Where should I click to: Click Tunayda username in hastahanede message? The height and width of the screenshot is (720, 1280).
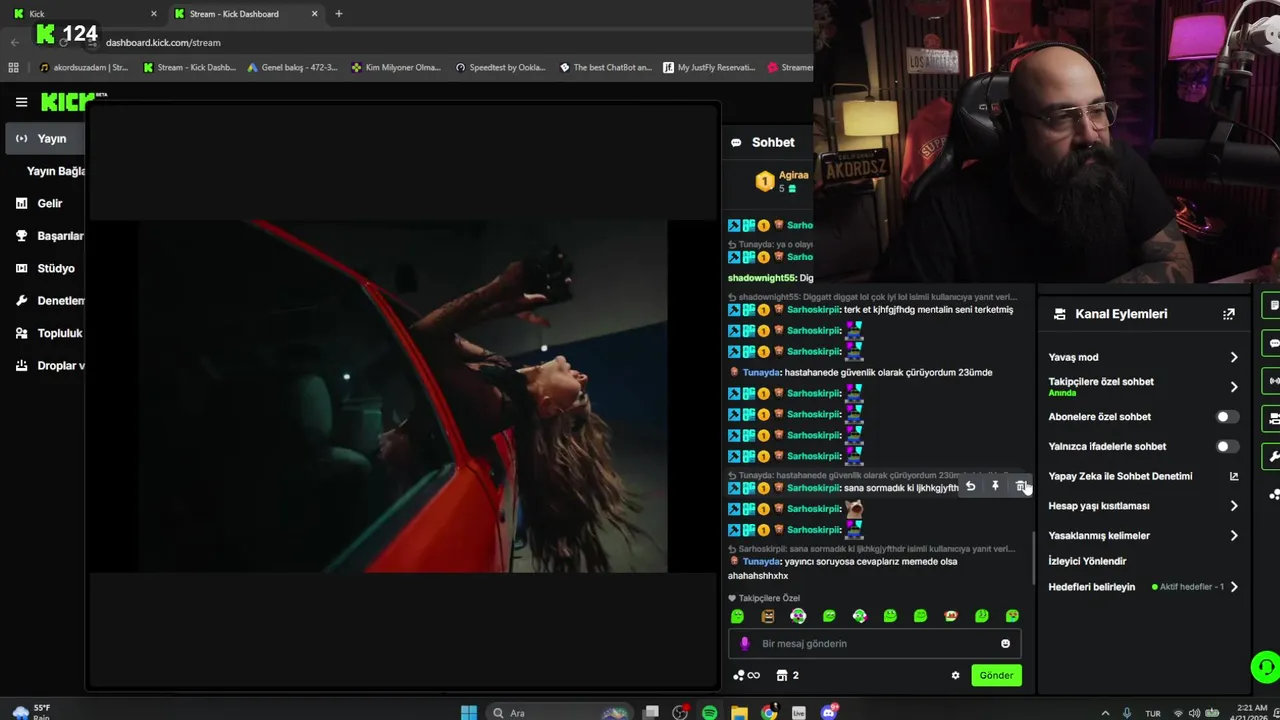tap(761, 372)
